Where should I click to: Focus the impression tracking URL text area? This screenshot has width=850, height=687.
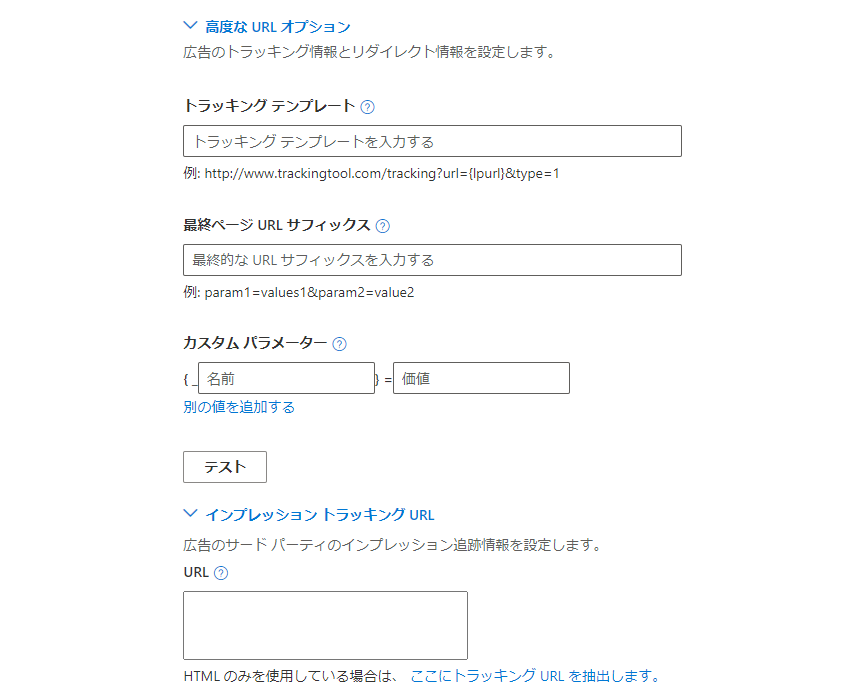(x=325, y=625)
